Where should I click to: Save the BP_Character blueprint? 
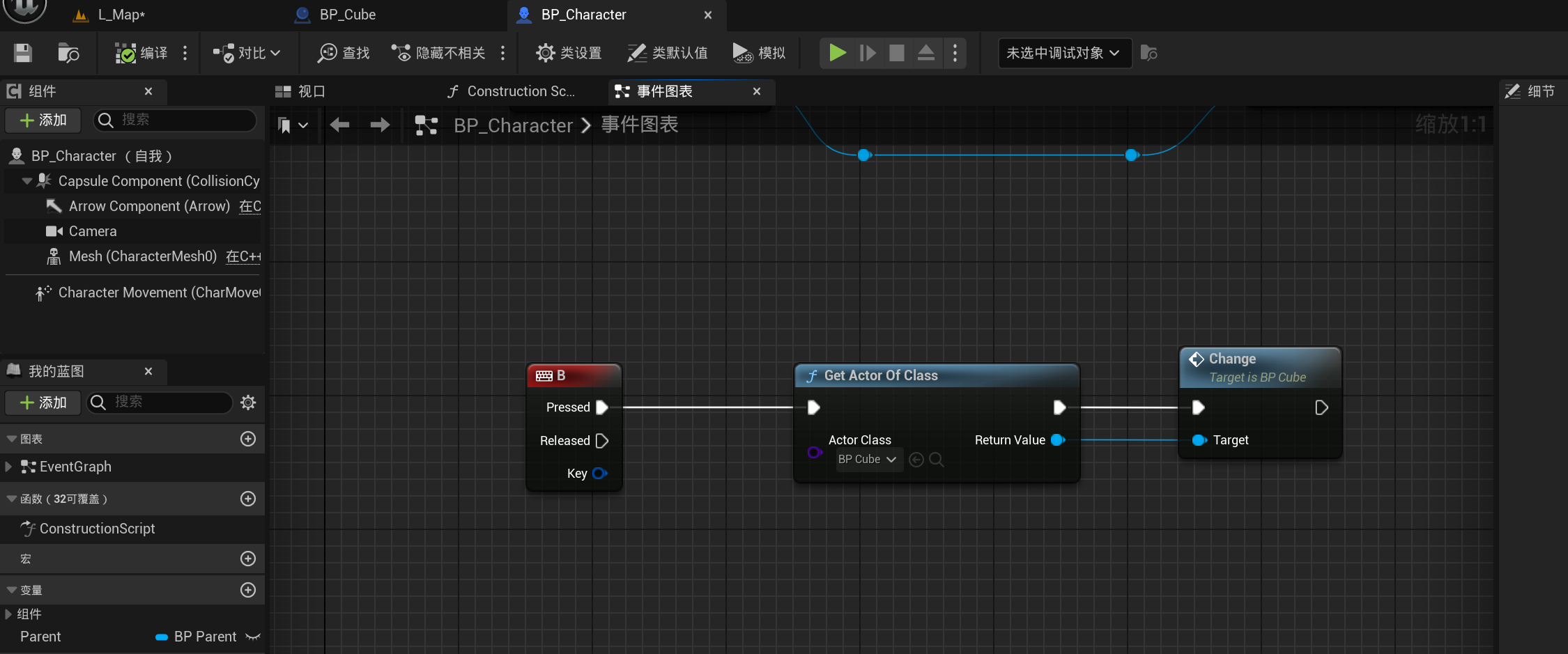tap(22, 53)
